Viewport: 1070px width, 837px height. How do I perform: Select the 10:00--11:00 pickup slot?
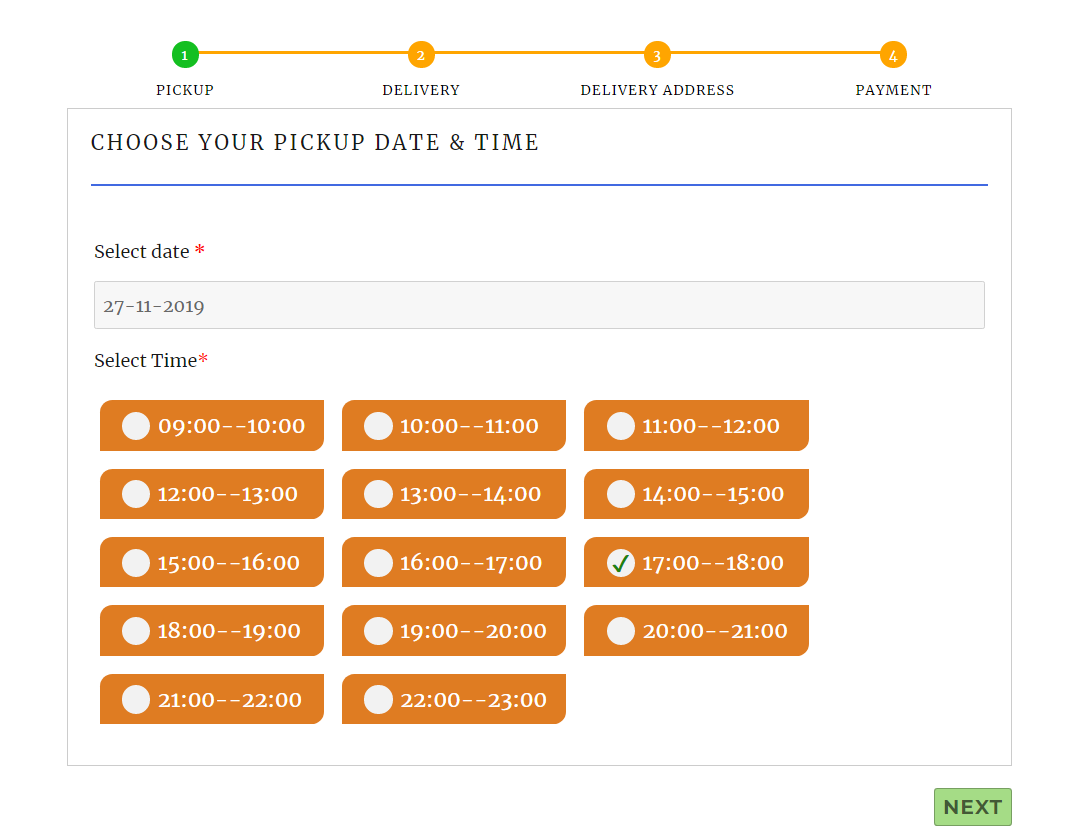pyautogui.click(x=454, y=426)
